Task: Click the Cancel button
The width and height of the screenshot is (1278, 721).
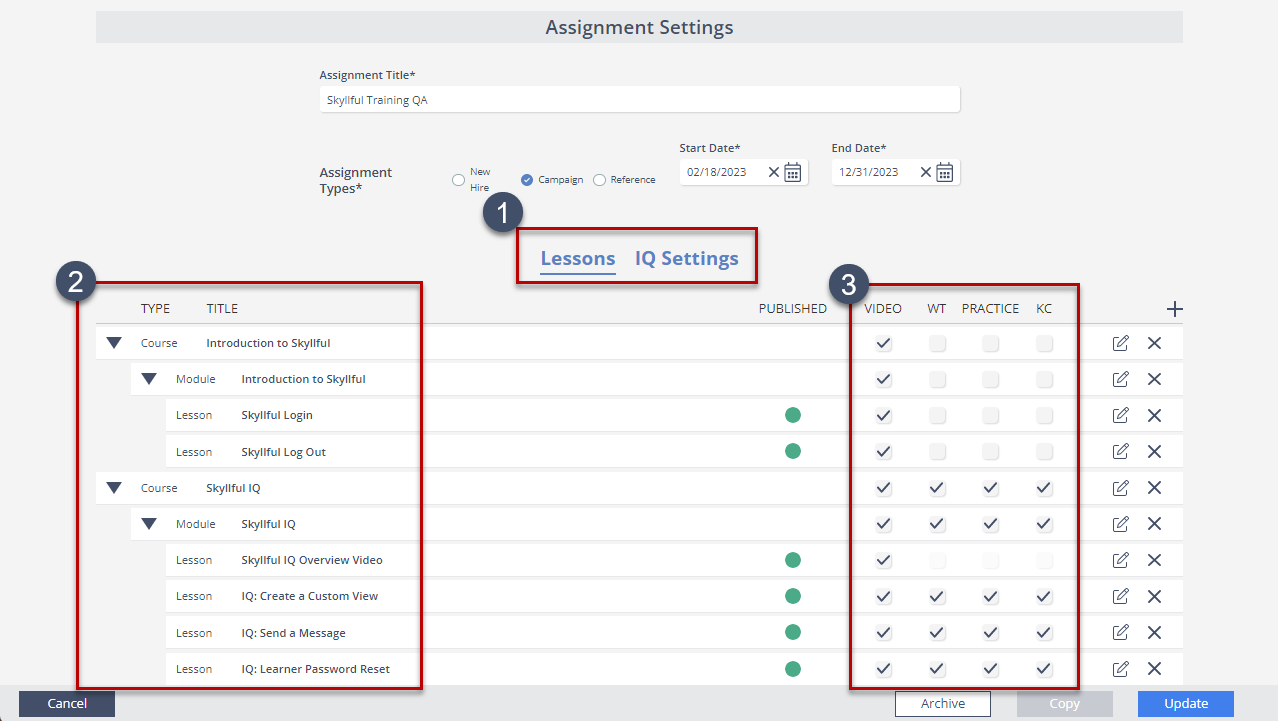Action: 67,704
